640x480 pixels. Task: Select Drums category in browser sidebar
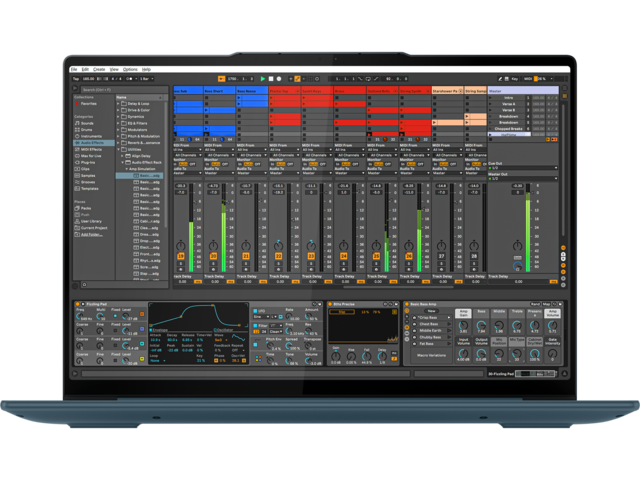pos(87,129)
